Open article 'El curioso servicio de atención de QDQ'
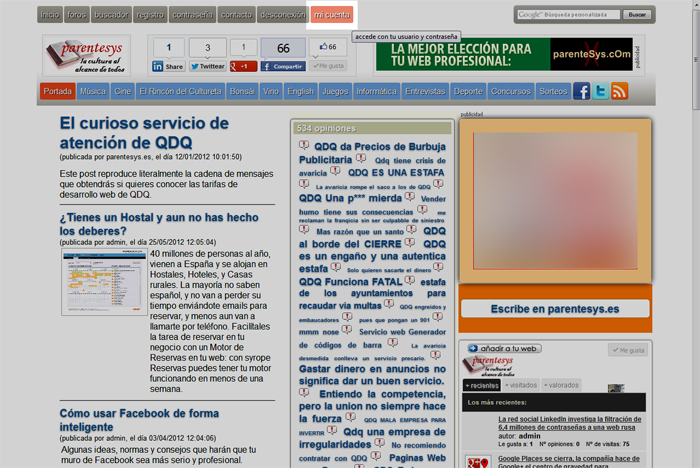The image size is (700, 468). [144, 133]
